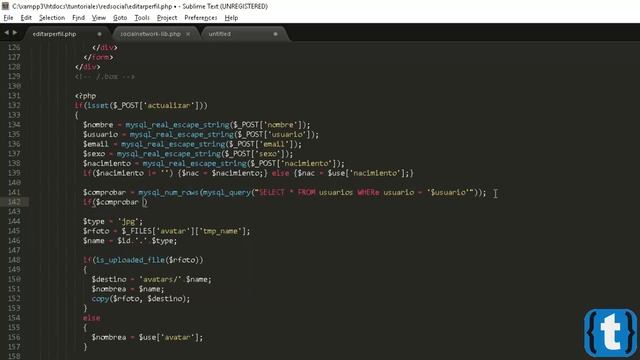Click the Sublime Text icon in title bar

coord(5,6)
